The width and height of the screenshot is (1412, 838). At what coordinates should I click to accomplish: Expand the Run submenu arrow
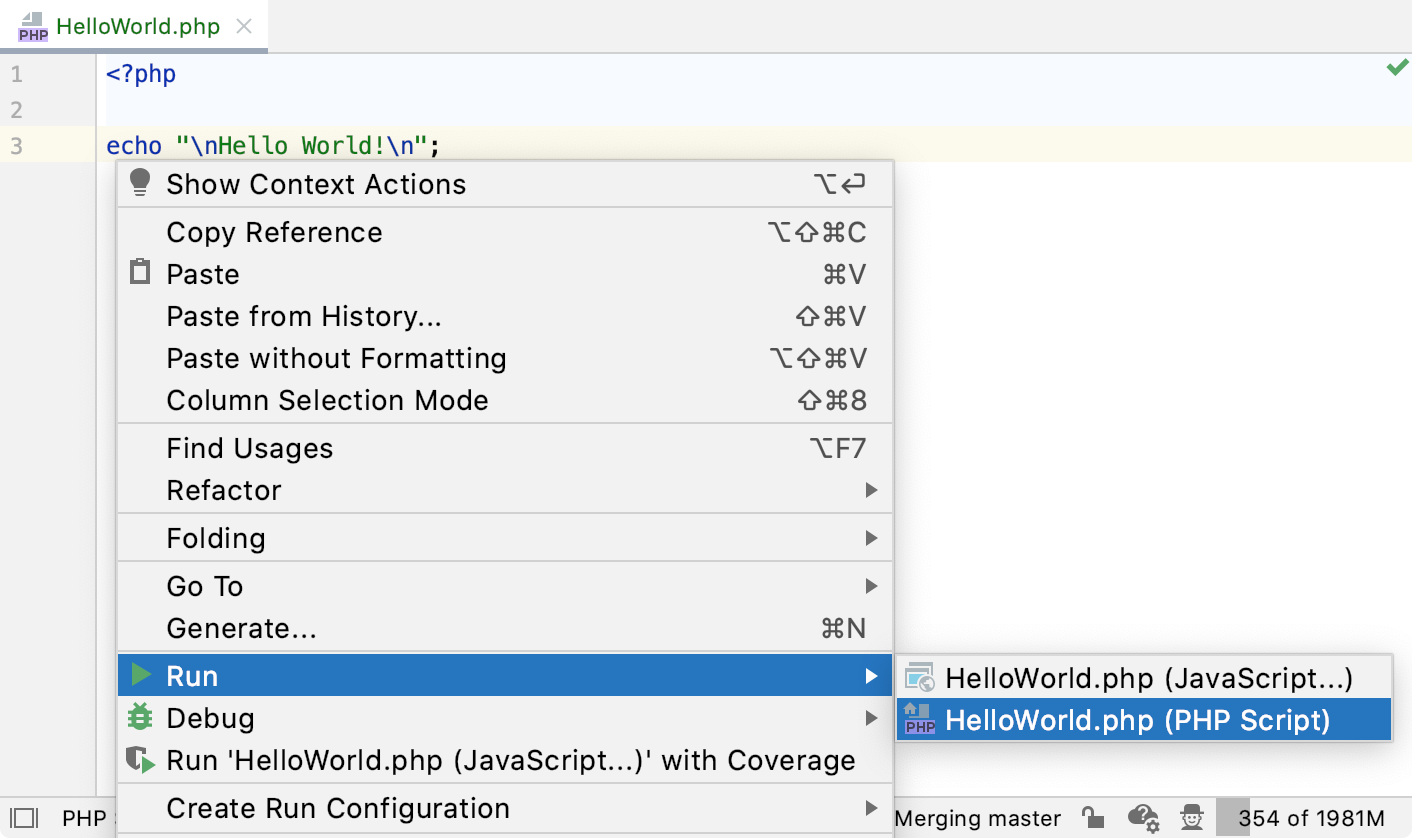click(872, 676)
